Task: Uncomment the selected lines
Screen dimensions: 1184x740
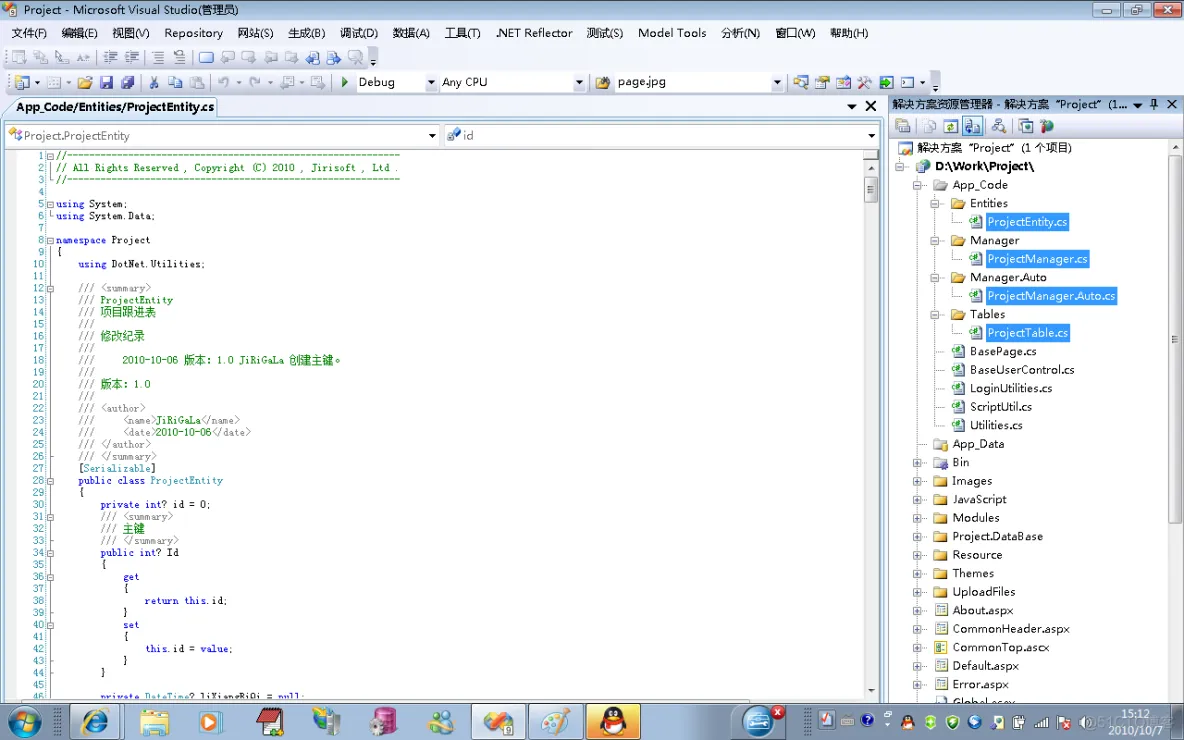Action: coord(179,57)
